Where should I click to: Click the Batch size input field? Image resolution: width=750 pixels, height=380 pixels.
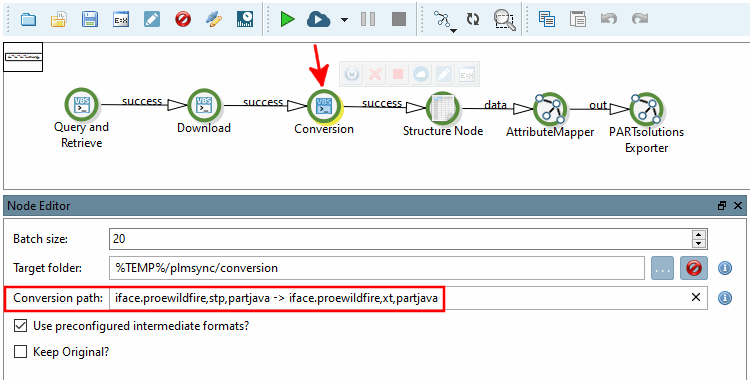pos(400,239)
